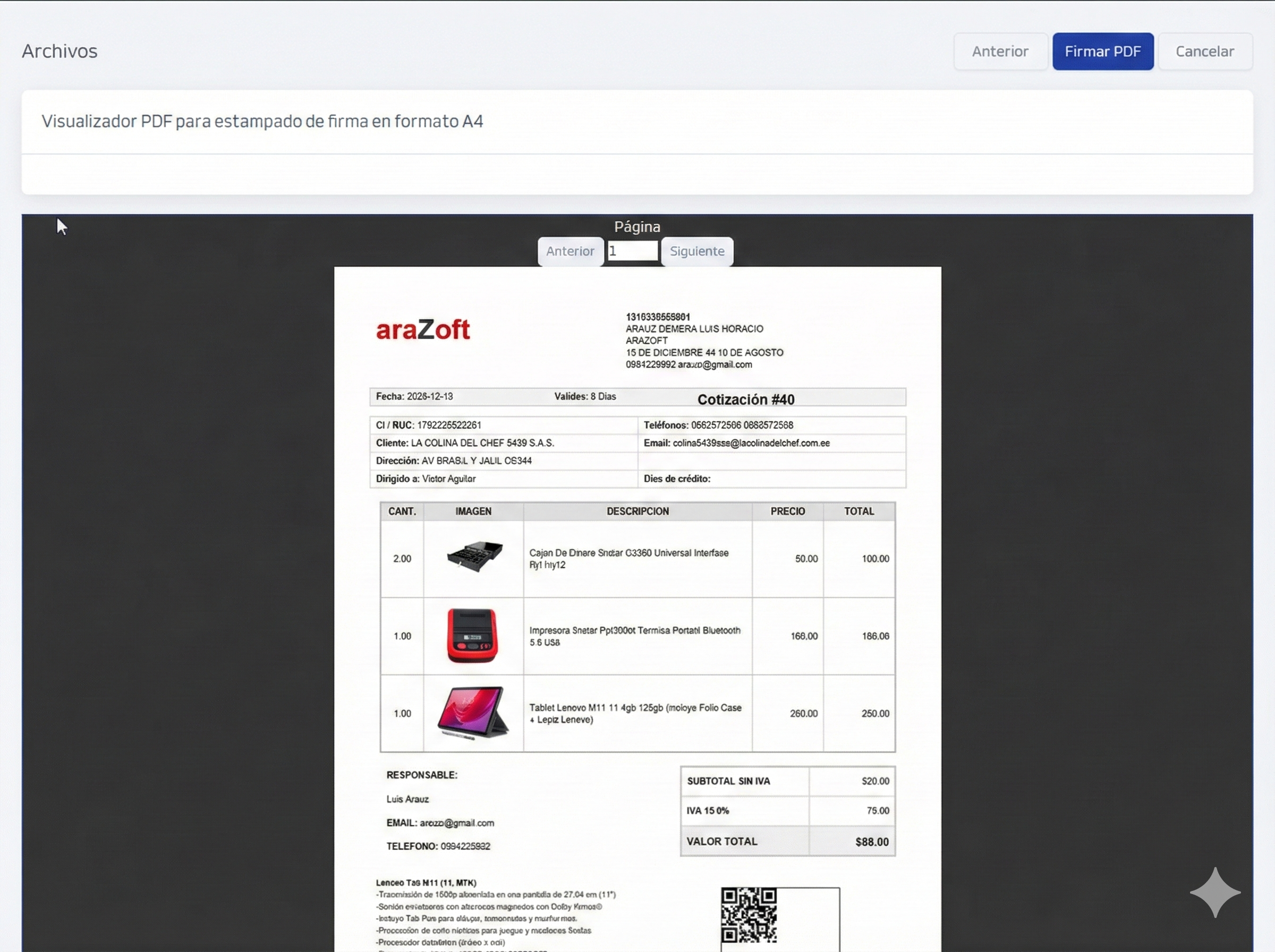
Task: Click the QR code in the PDF
Action: tap(749, 915)
